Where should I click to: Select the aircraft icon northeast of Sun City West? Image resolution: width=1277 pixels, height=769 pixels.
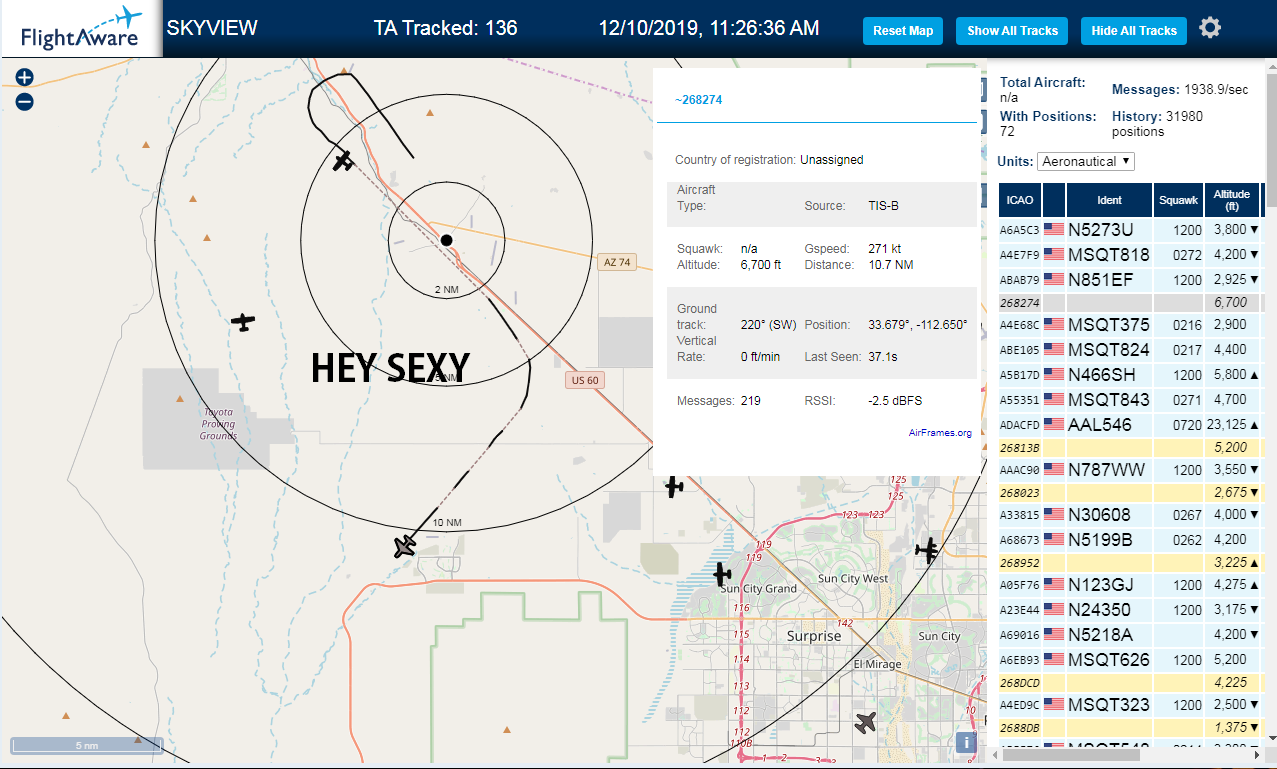tap(928, 548)
